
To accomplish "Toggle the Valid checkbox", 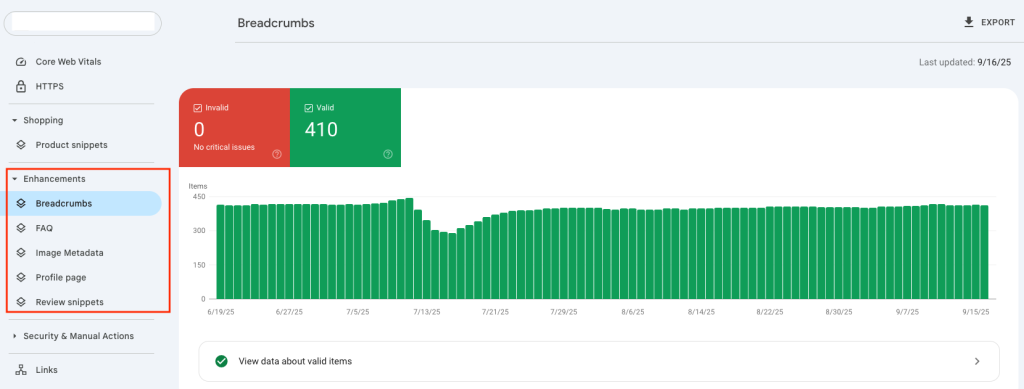I will (309, 108).
